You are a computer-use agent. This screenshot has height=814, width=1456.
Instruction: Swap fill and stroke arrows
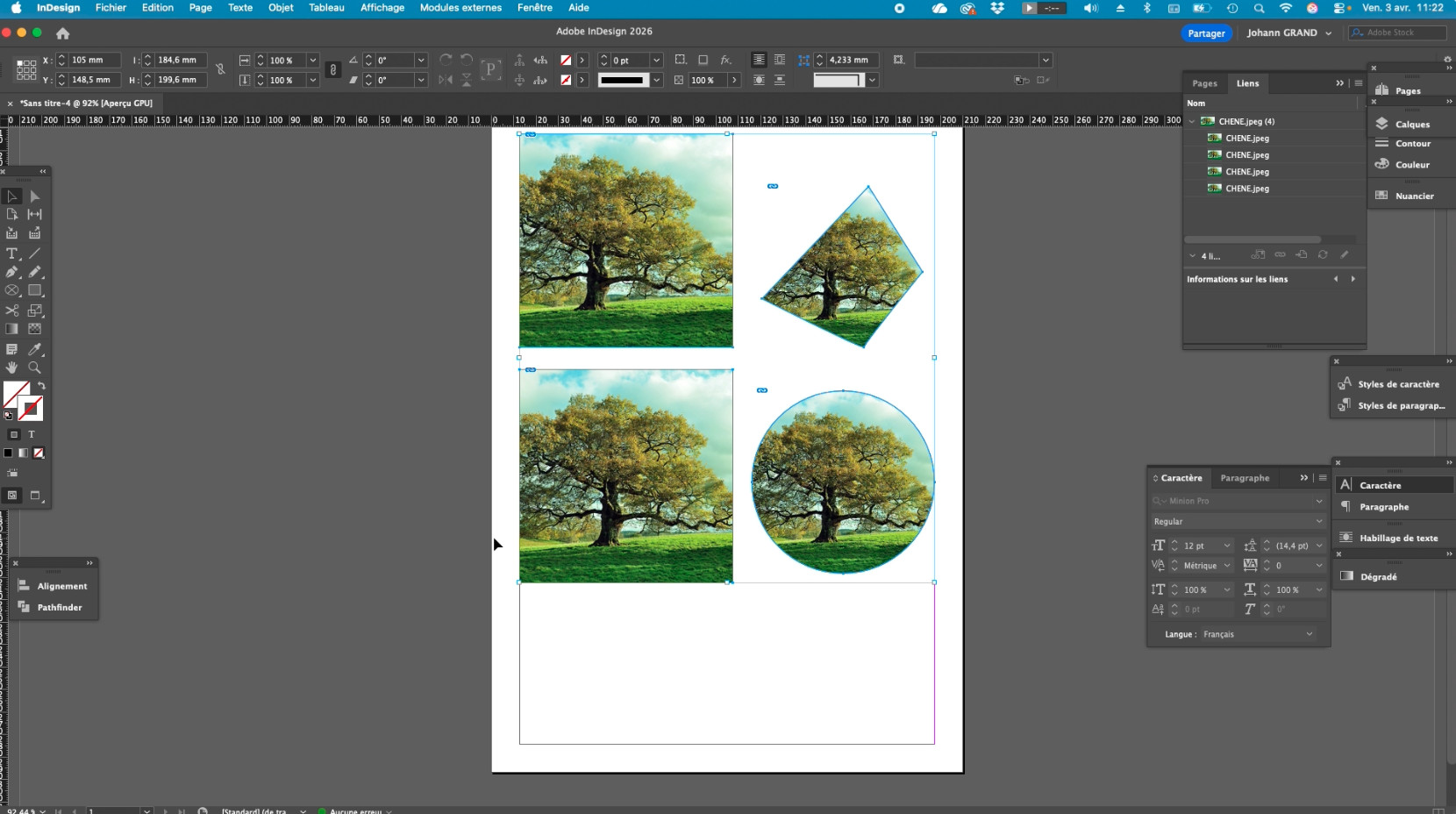coord(41,386)
